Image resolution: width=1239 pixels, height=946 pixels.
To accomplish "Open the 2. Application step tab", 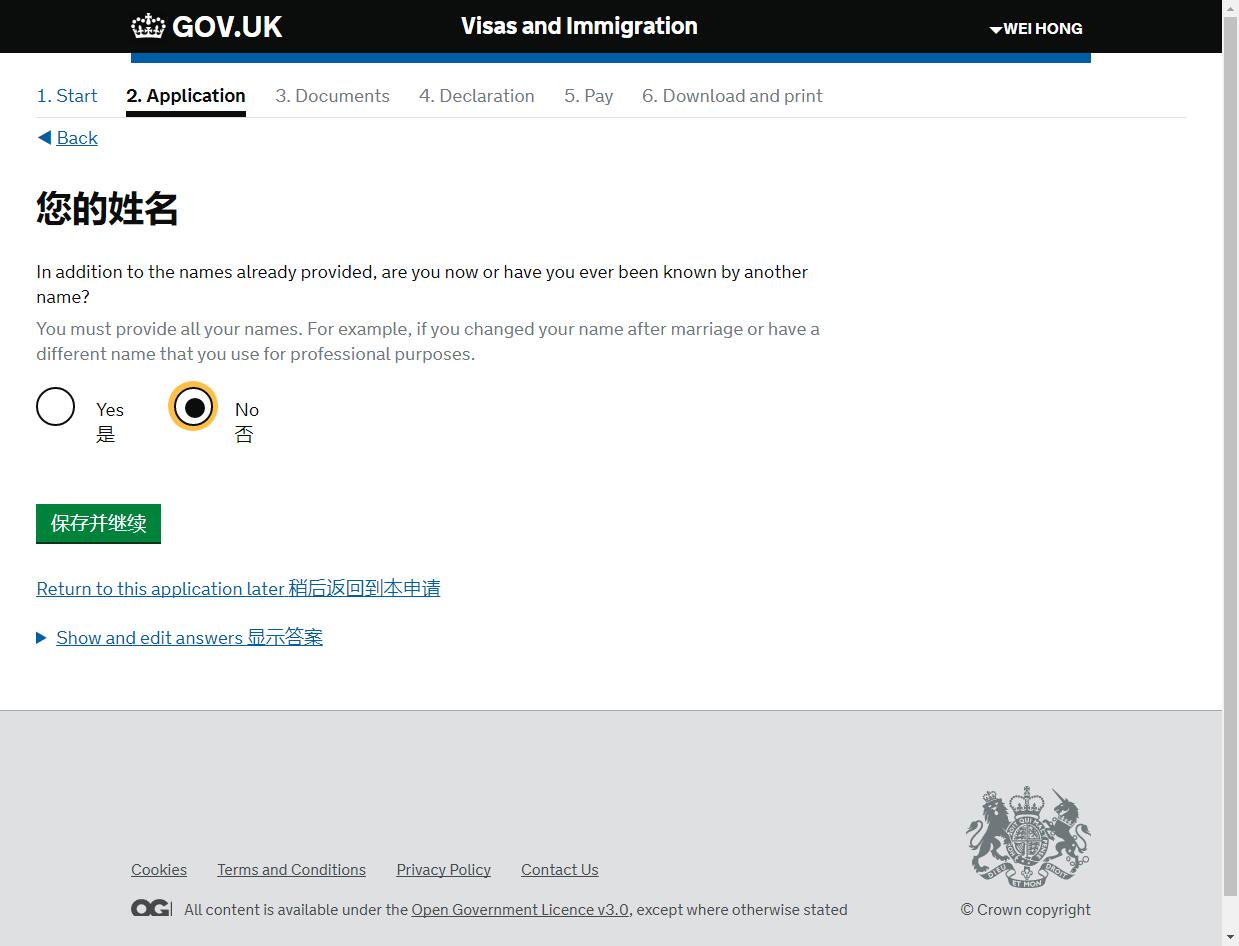I will pos(186,96).
